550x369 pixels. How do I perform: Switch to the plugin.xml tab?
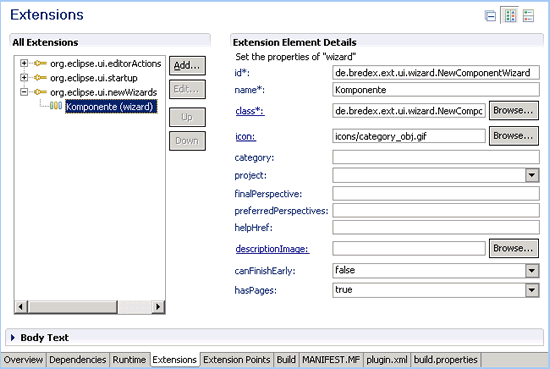tap(387, 360)
